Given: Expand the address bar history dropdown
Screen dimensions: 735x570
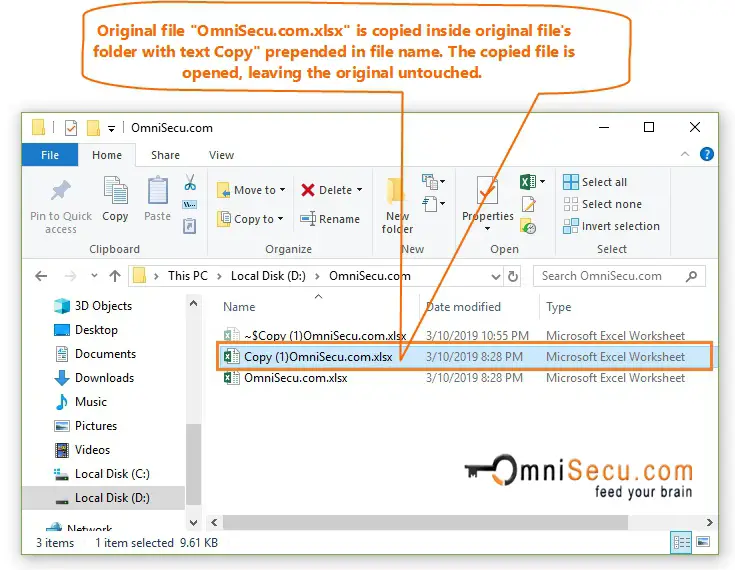Looking at the screenshot, I should click(495, 277).
